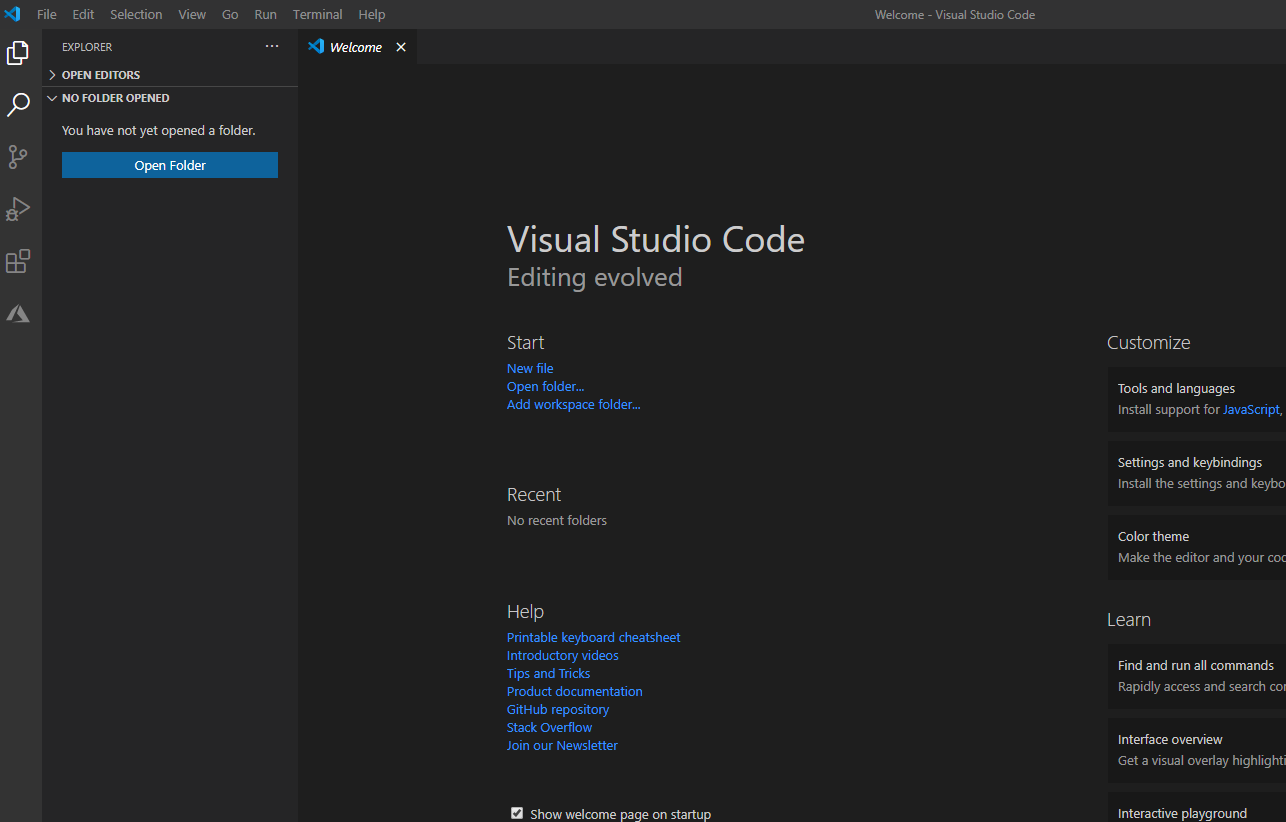
Task: Select Find and run all commands card
Action: coord(1197,676)
